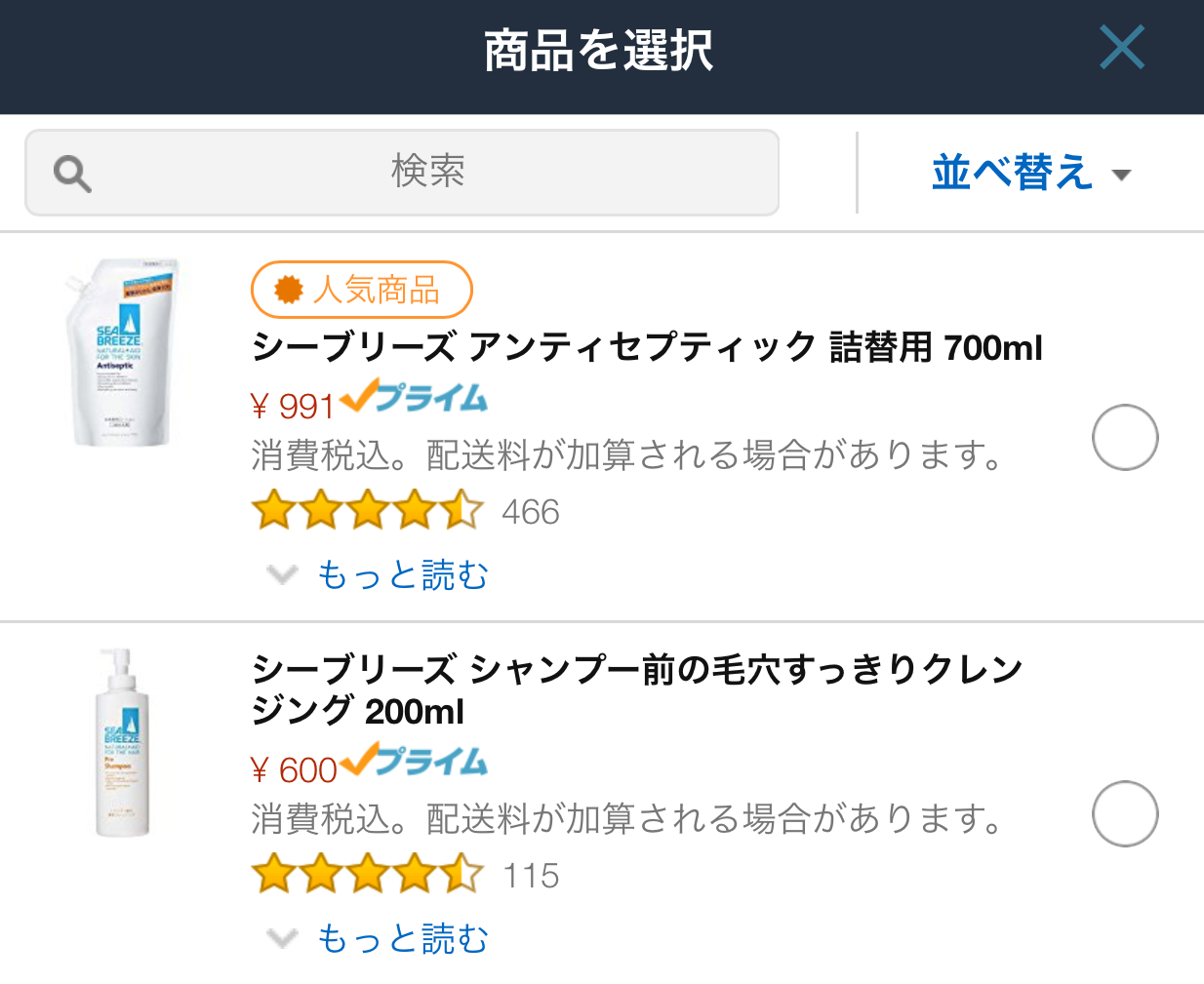Click the Prime logo next to ¥991
Image resolution: width=1204 pixels, height=984 pixels.
pyautogui.click(x=414, y=397)
